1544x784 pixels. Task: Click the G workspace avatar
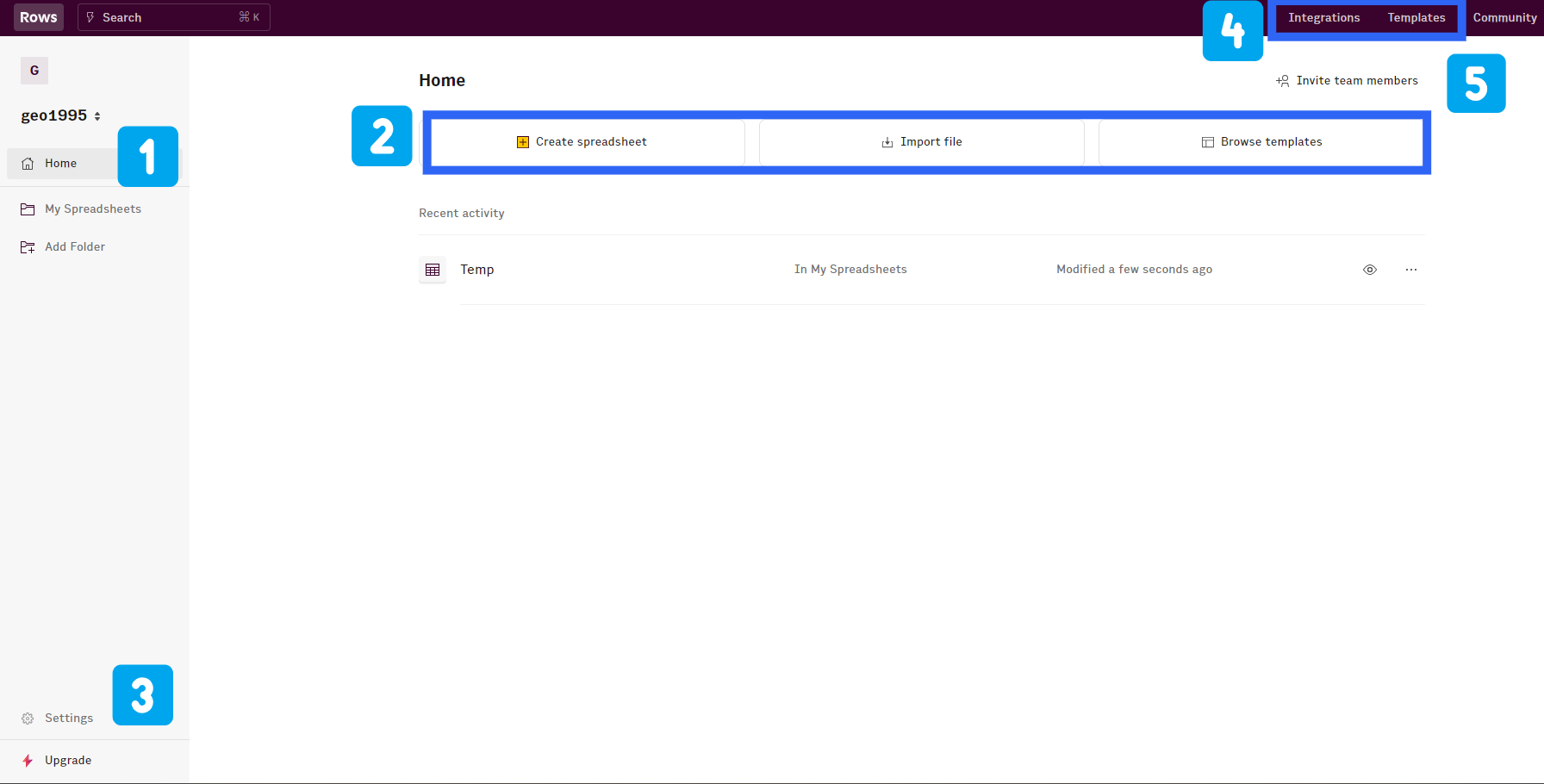34,71
